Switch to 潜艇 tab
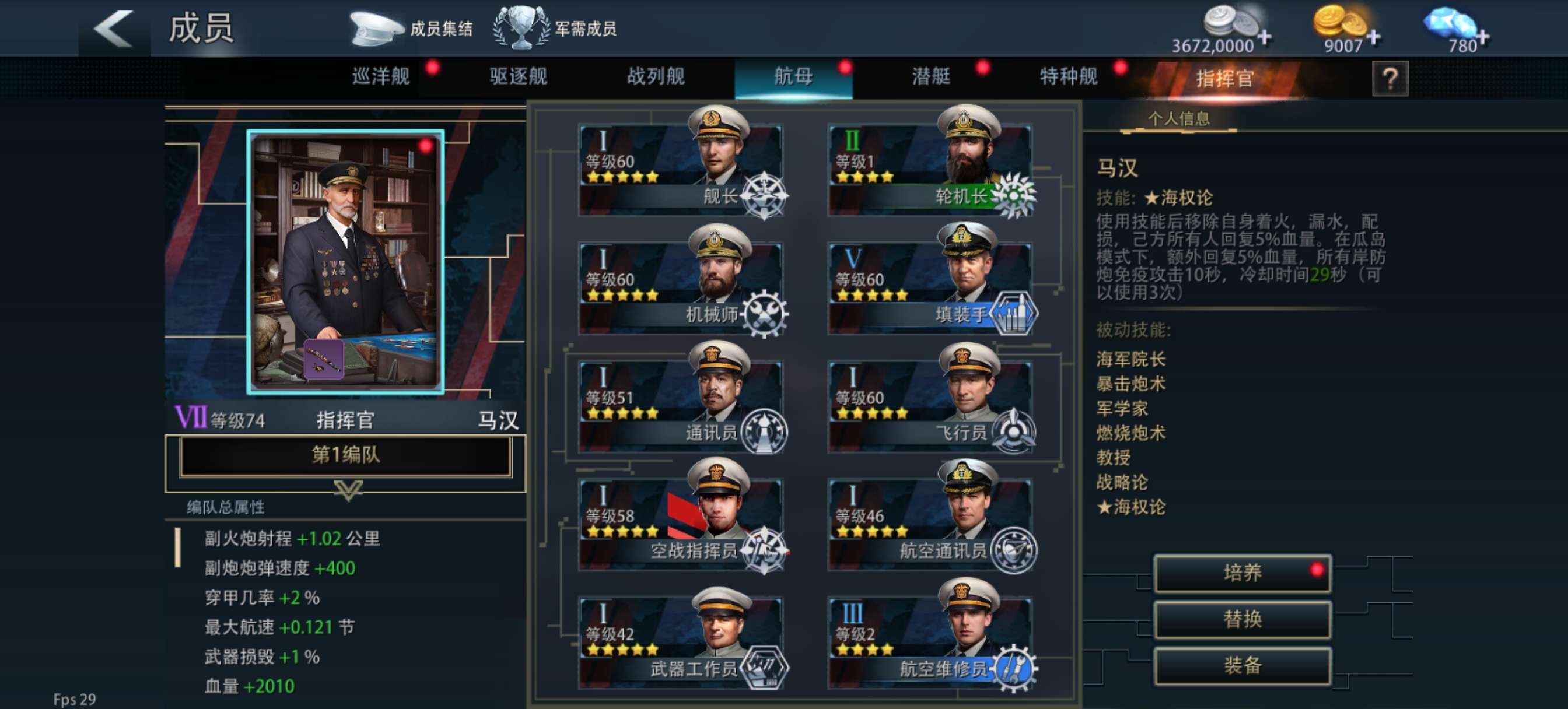Viewport: 1568px width, 709px height. pyautogui.click(x=930, y=77)
